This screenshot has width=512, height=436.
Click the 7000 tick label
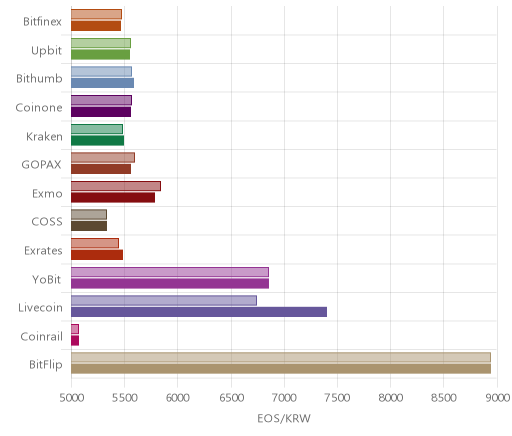(x=284, y=398)
